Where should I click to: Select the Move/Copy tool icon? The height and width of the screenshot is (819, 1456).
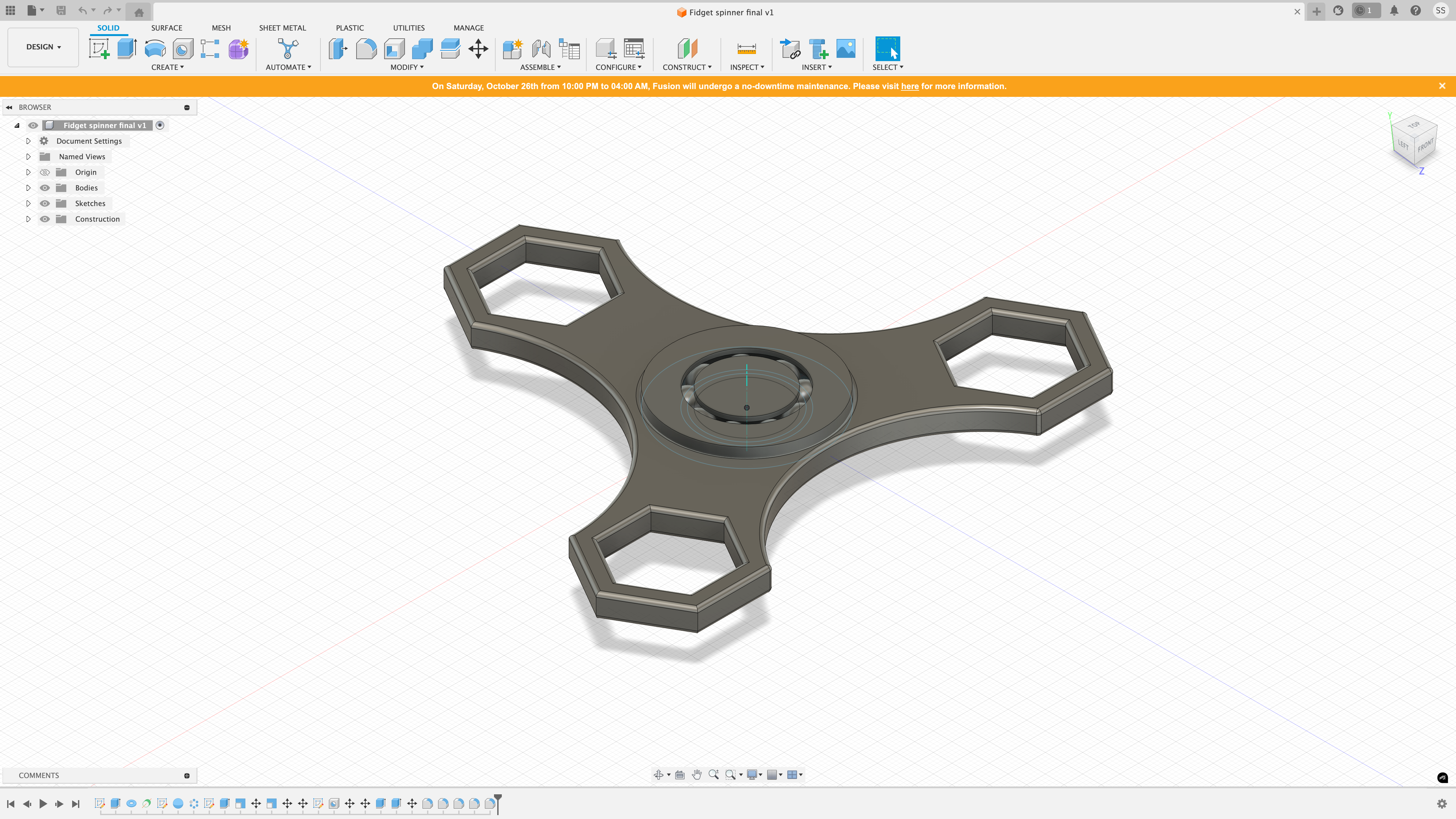coord(478,49)
